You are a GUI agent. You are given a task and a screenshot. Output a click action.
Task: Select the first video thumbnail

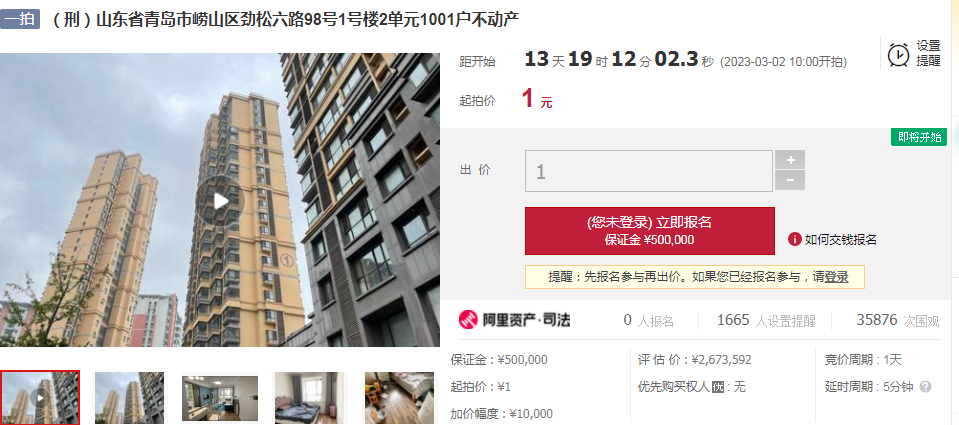coord(40,397)
